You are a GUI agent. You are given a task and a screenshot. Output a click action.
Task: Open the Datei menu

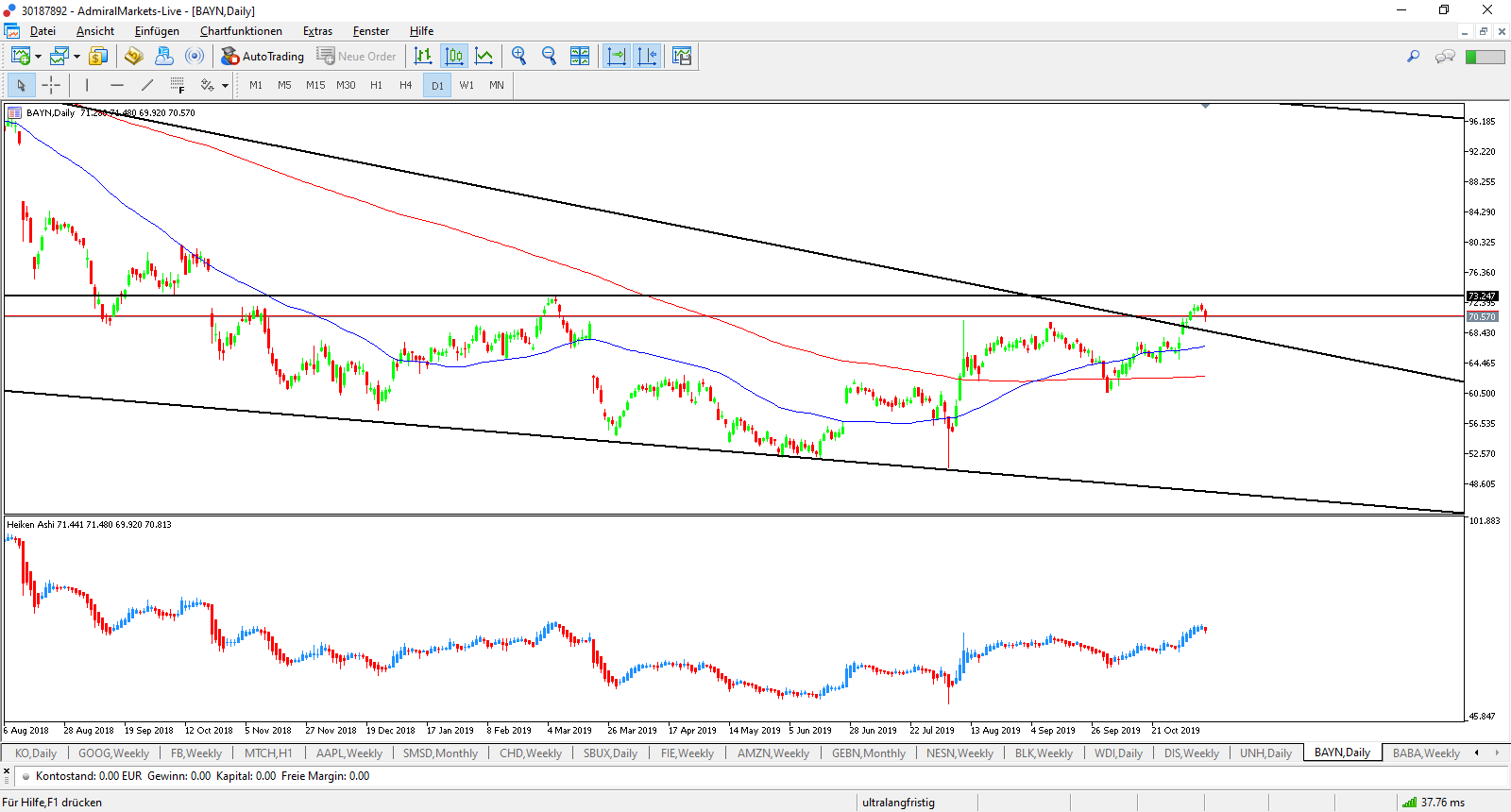tap(42, 31)
